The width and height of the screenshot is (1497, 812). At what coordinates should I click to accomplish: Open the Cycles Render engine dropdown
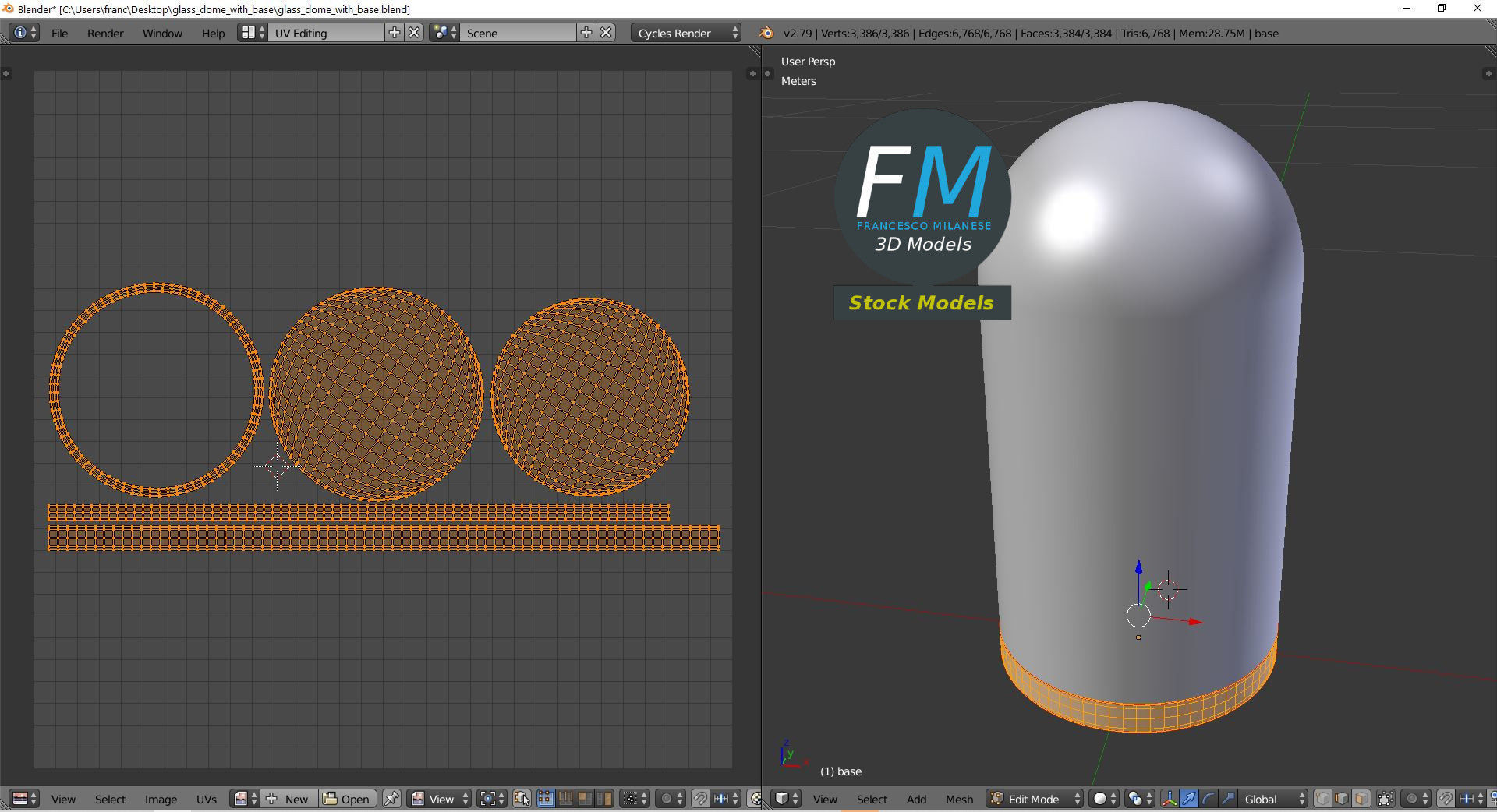tap(686, 33)
